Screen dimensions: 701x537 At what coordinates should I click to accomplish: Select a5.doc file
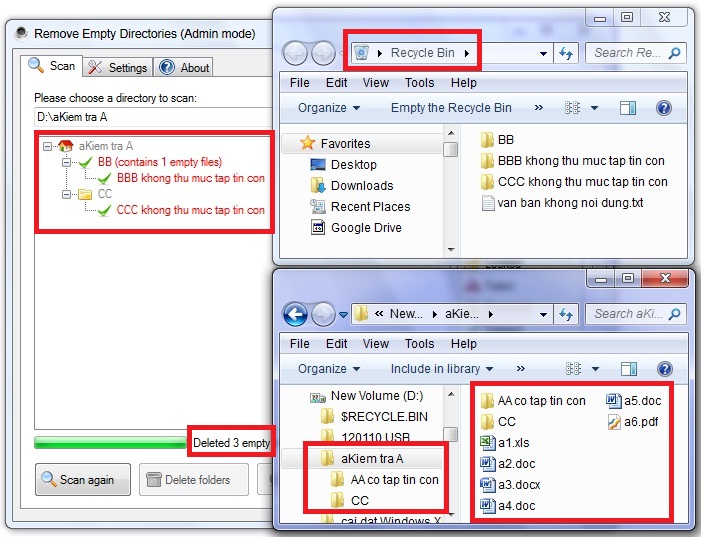coord(634,401)
